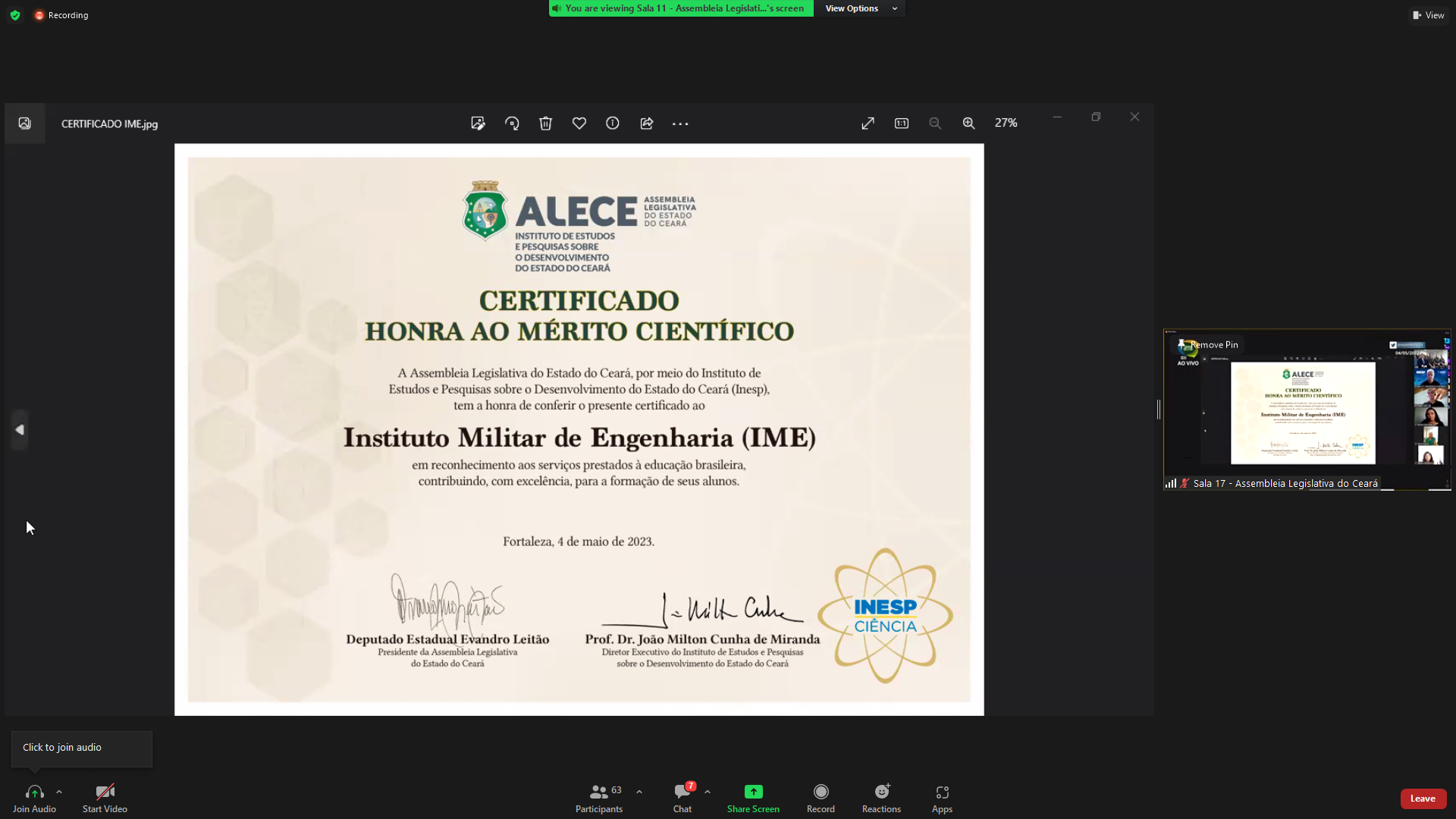Click the Sala 17 pinned video thumbnail
The height and width of the screenshot is (819, 1456).
[1303, 413]
